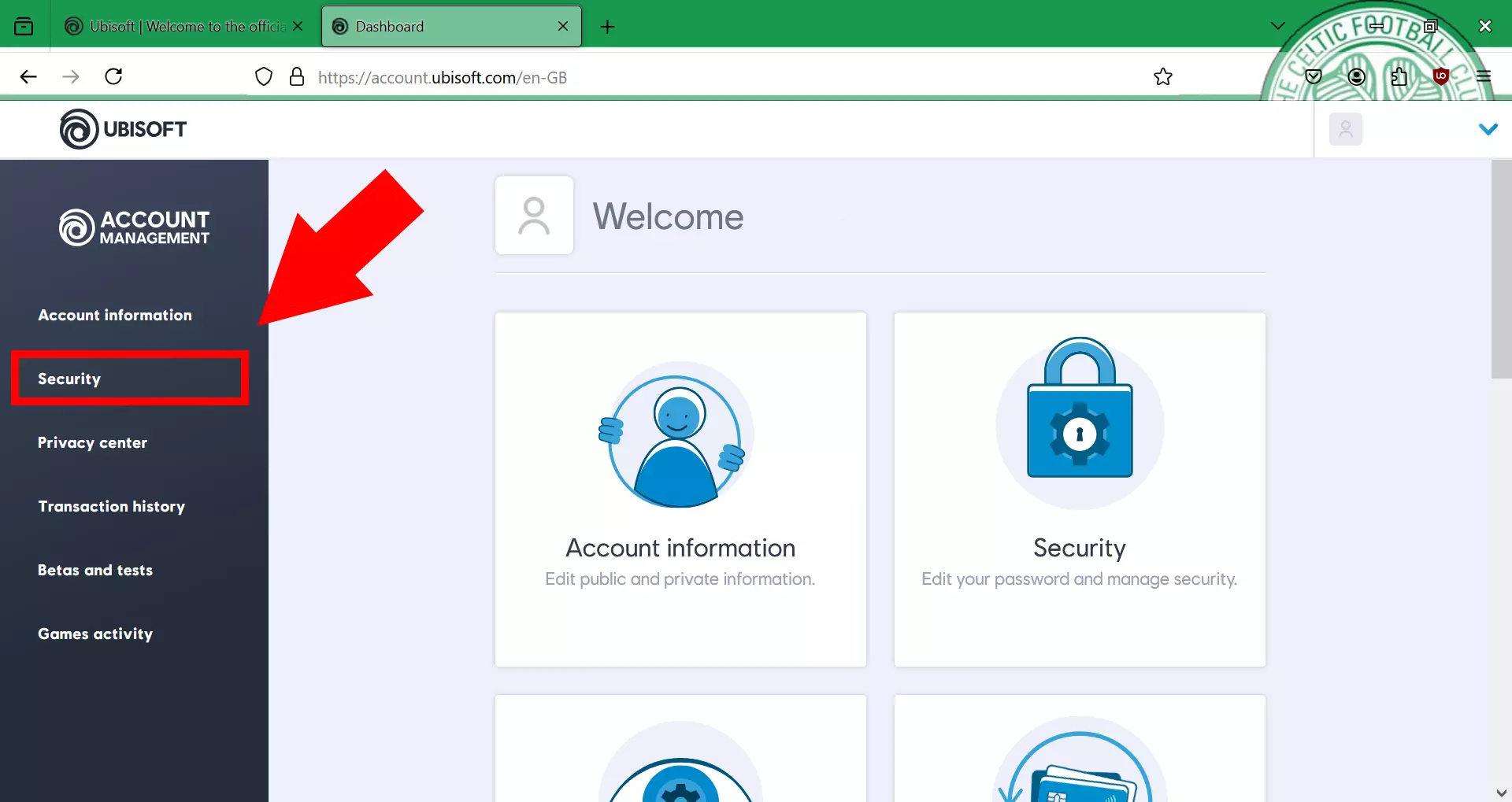Click the page vertical scrollbar thumb

[1501, 269]
